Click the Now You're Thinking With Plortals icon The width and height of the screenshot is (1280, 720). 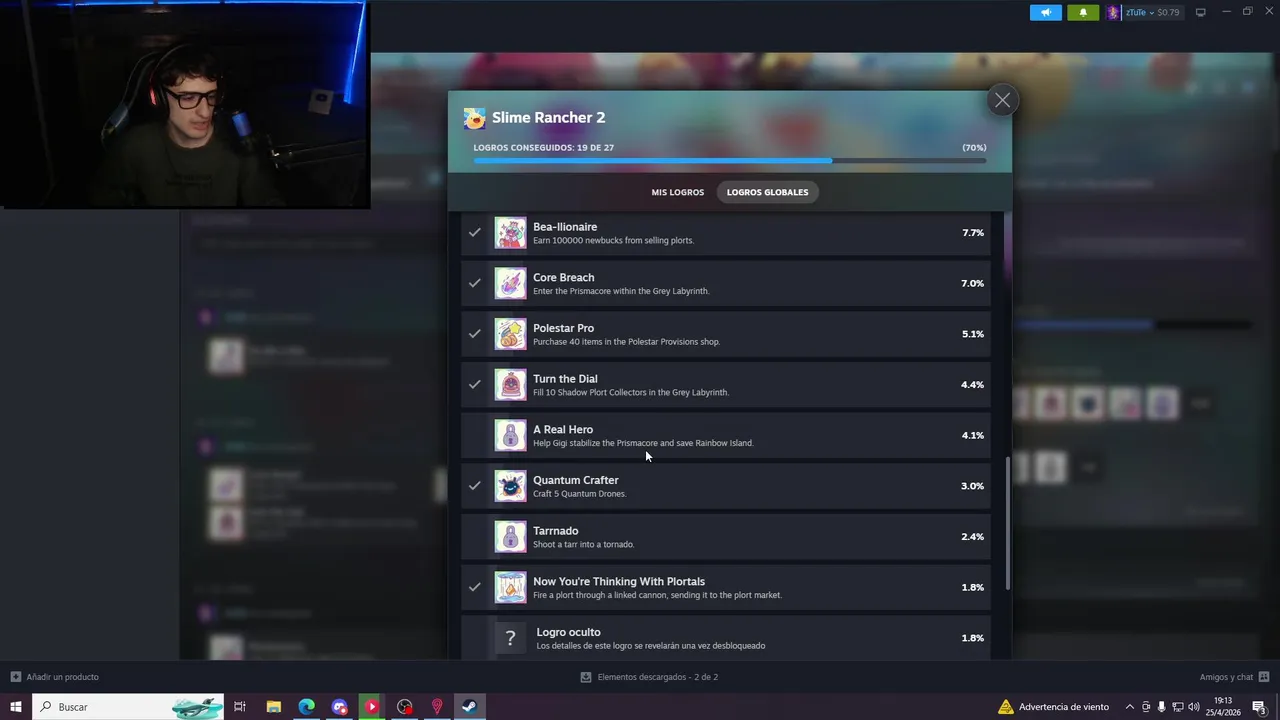coord(510,587)
